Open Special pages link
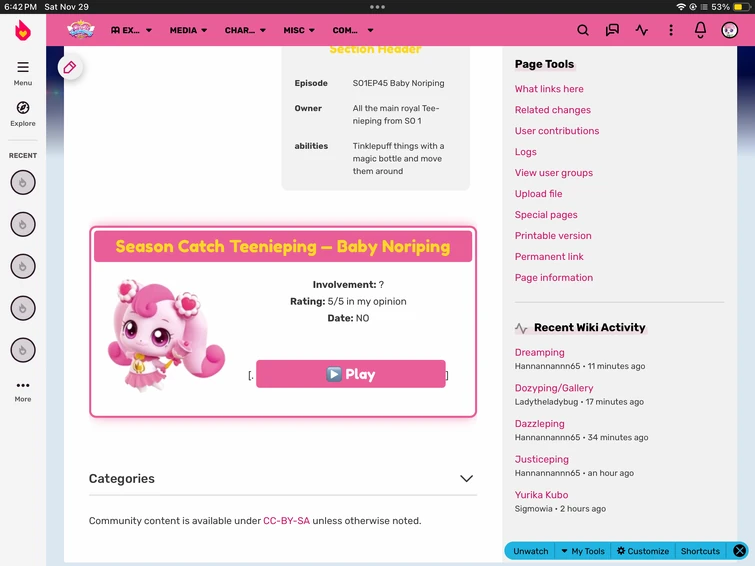Viewport: 755px width, 566px height. 546,215
